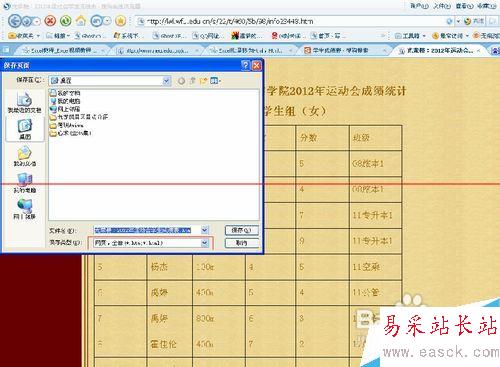Viewport: 500px width, 367px height.
Task: Select 我的电脑 in dialog places bar
Action: click(x=25, y=183)
